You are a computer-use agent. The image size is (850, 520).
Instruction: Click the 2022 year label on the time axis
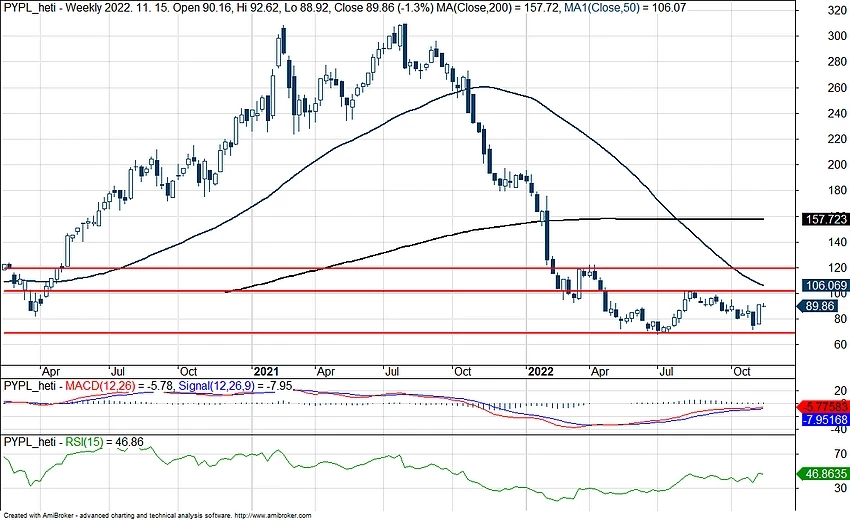pos(540,371)
